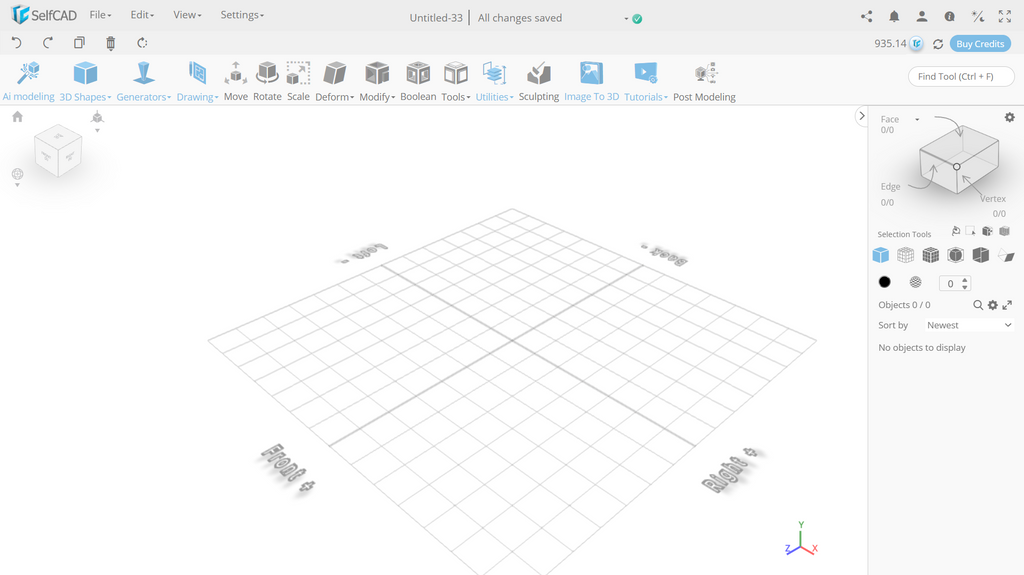Click the marquee selection tool icon

pyautogui.click(x=970, y=231)
